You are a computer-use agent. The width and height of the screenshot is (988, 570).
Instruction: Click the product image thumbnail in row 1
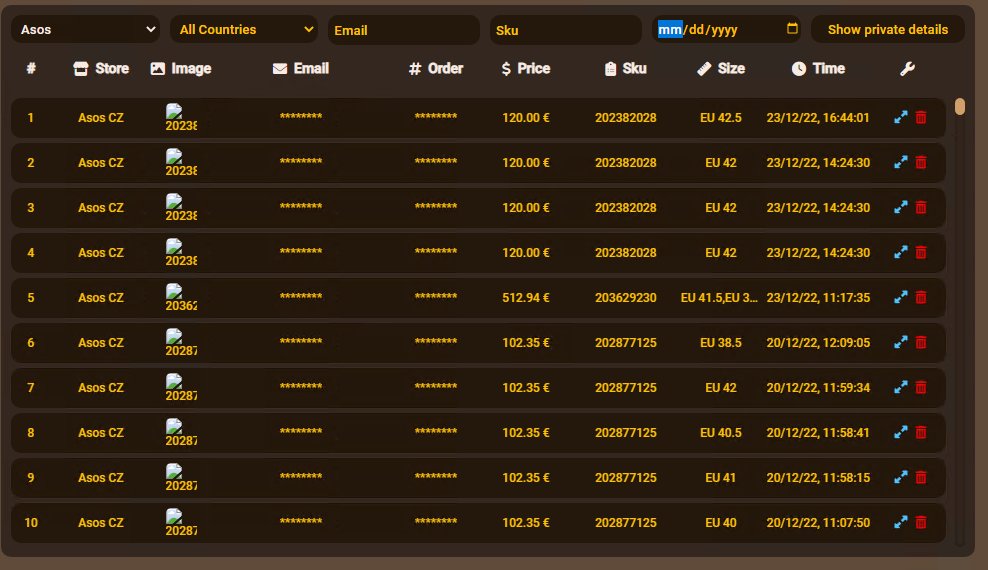[181, 118]
